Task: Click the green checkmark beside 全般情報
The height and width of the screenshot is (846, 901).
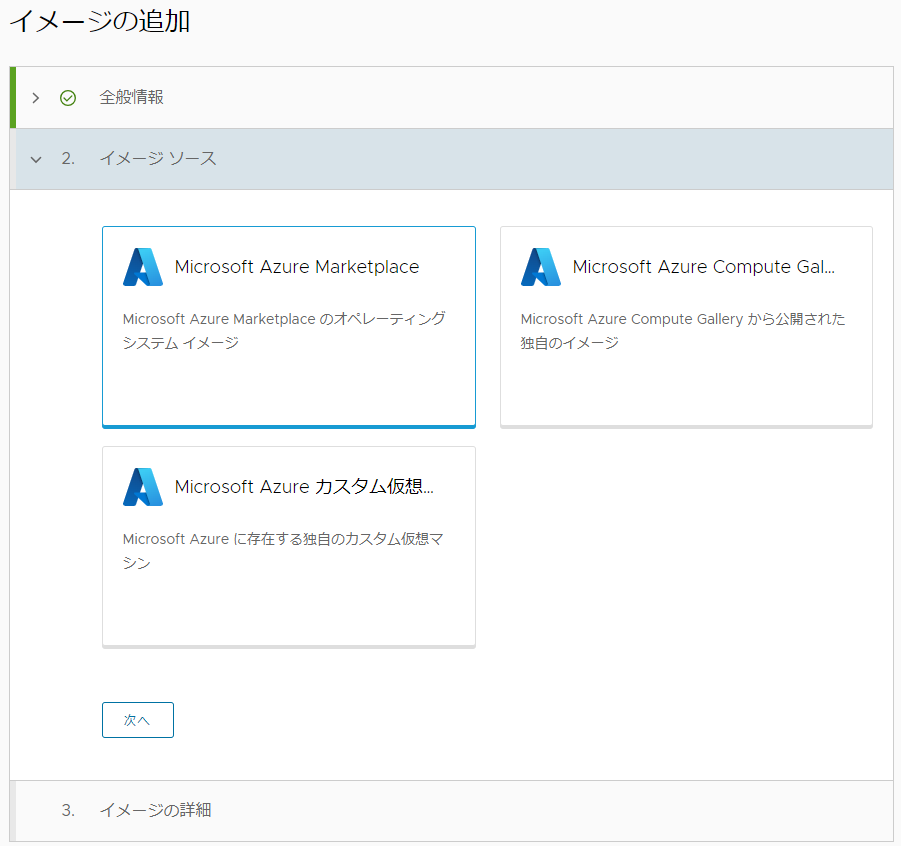Action: (68, 98)
